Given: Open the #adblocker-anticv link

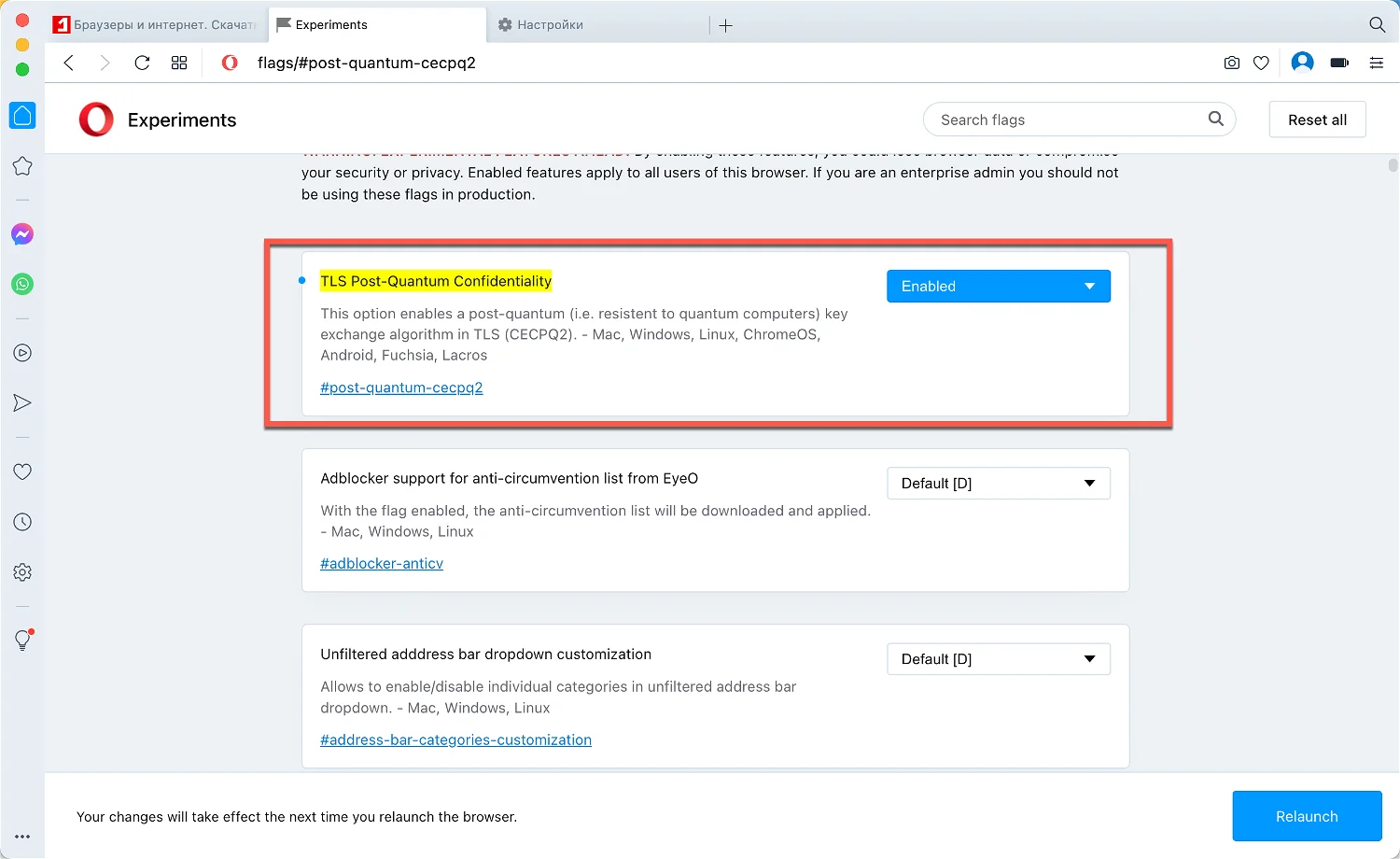Looking at the screenshot, I should 382,563.
